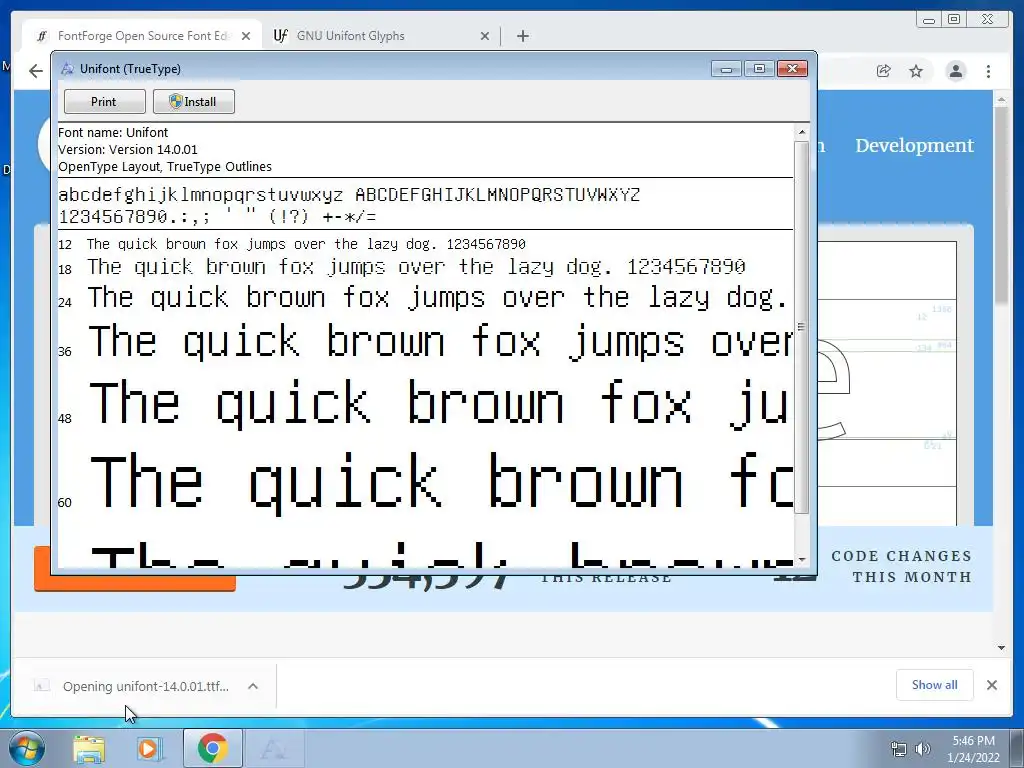1024x768 pixels.
Task: Open Development link on FontForge page
Action: coord(914,145)
